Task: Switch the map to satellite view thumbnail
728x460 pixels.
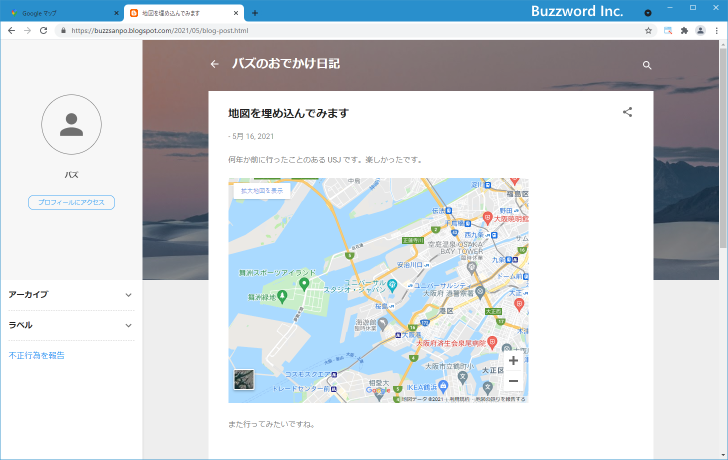Action: pyautogui.click(x=244, y=379)
